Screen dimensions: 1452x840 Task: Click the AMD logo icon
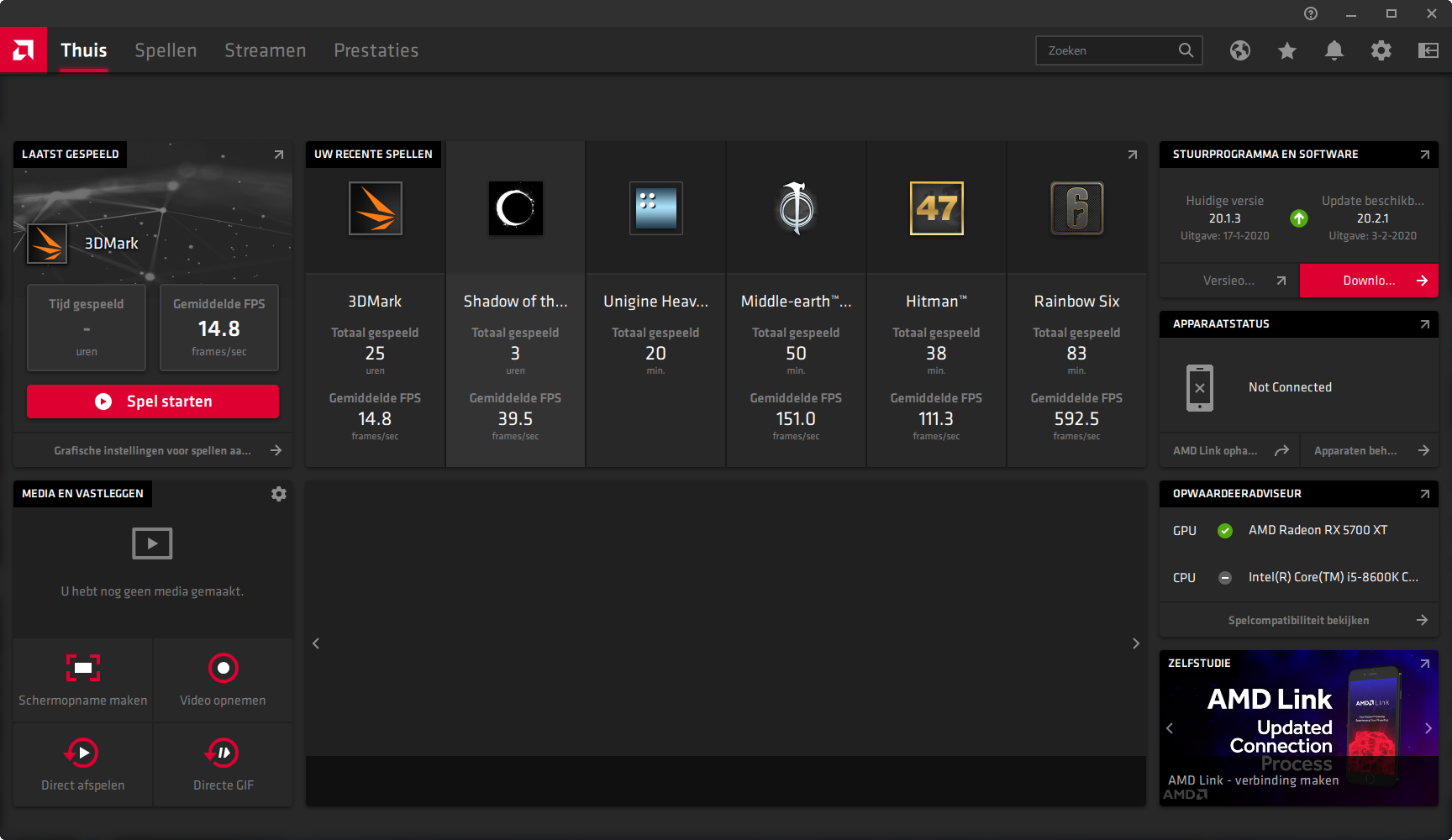[x=24, y=50]
